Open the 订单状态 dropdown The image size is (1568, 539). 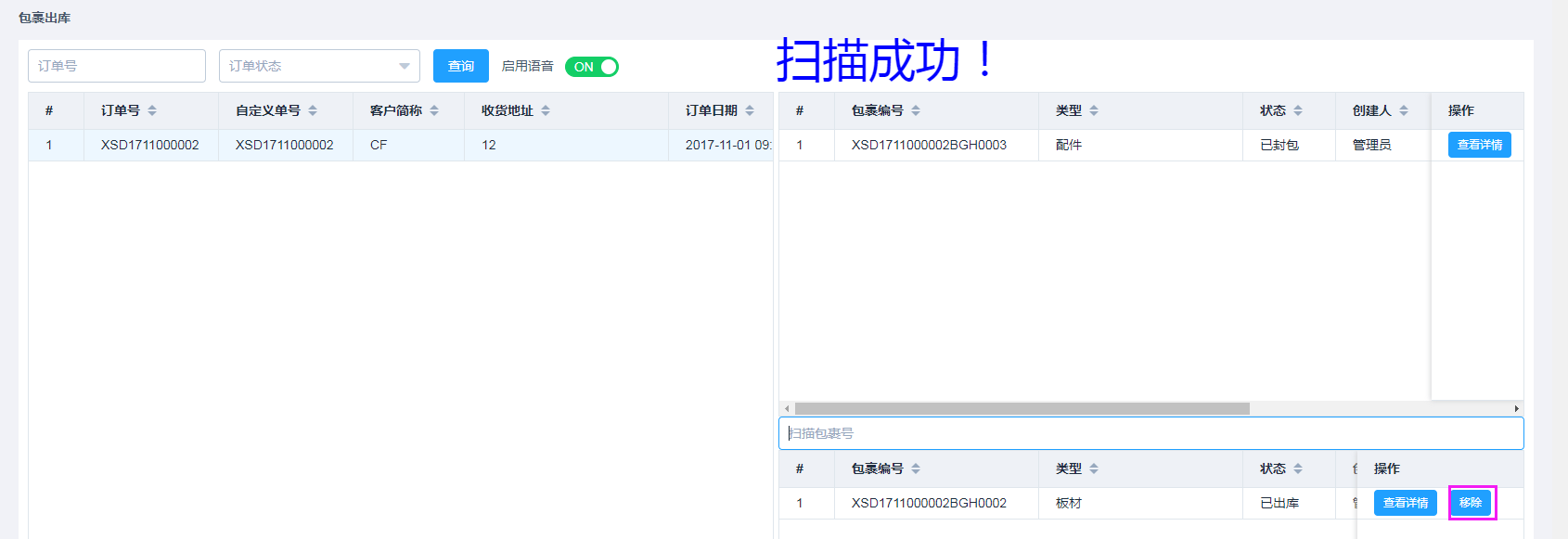[x=319, y=66]
